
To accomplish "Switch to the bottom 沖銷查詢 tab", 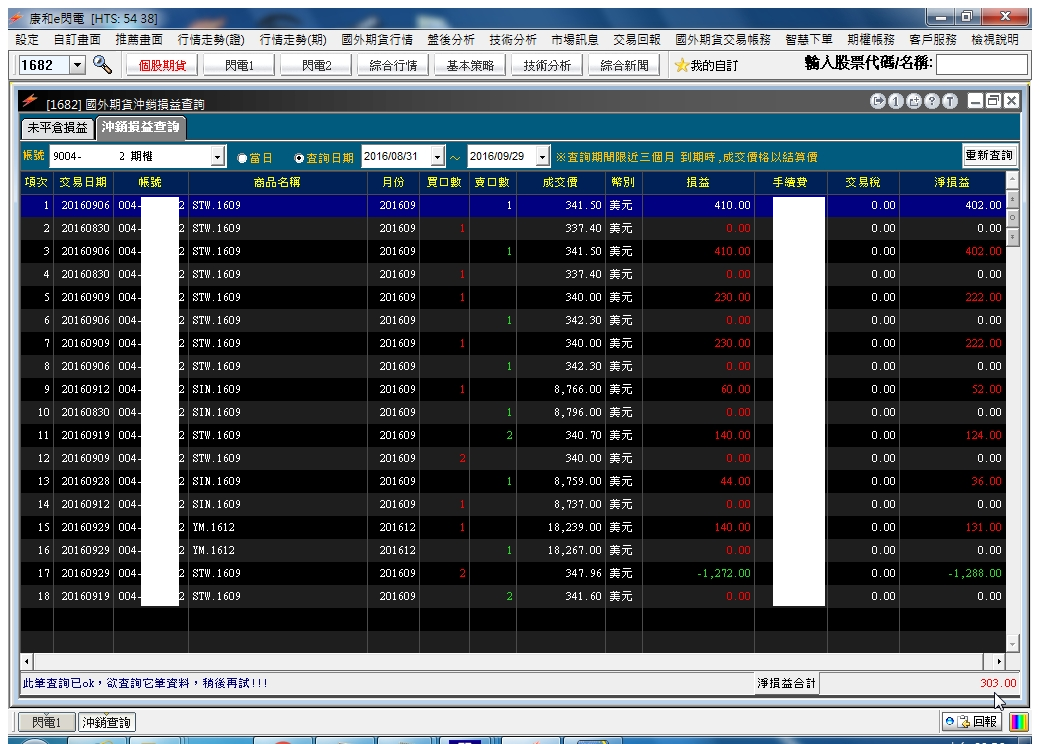I will [x=107, y=722].
